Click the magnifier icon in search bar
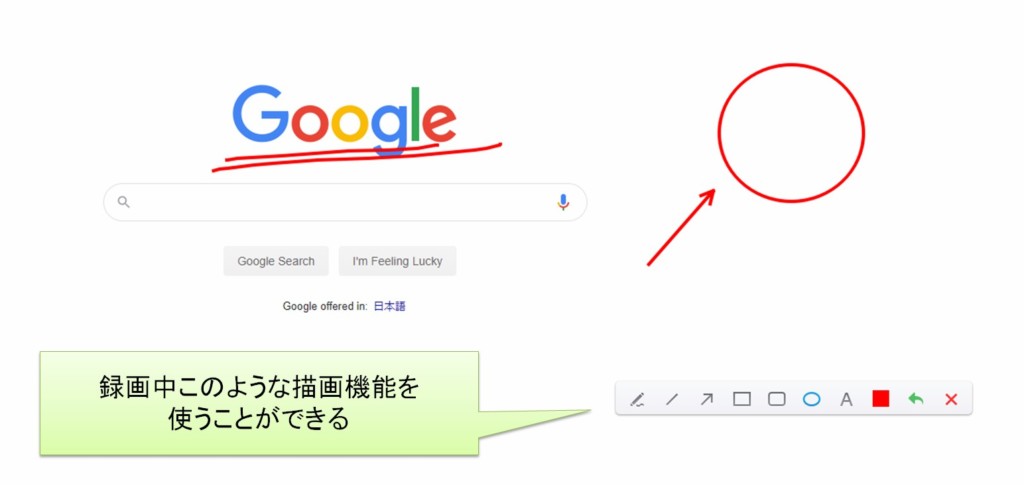The image size is (1024, 485). coord(123,202)
